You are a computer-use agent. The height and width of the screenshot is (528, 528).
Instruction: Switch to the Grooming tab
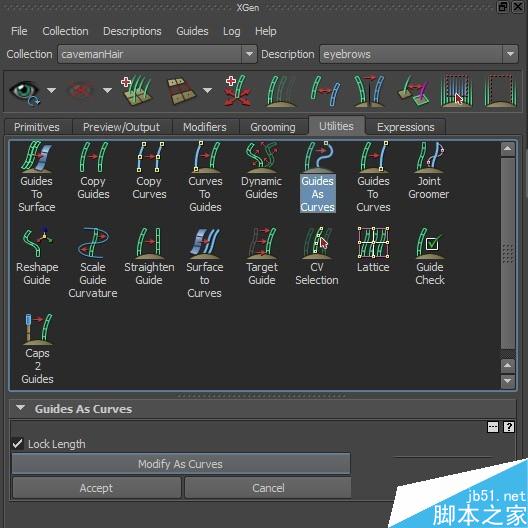click(273, 127)
